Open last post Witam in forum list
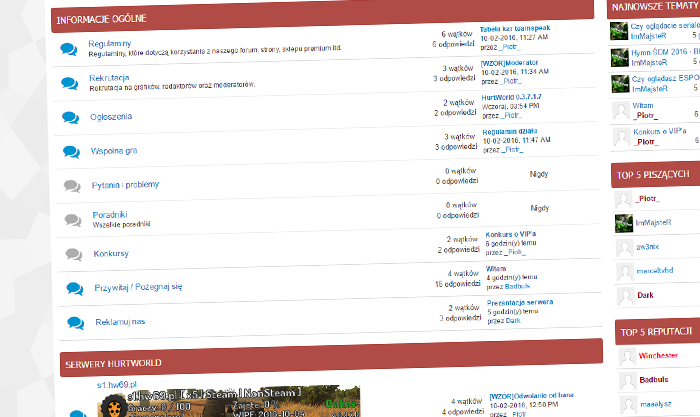The height and width of the screenshot is (417, 700). pos(496,269)
